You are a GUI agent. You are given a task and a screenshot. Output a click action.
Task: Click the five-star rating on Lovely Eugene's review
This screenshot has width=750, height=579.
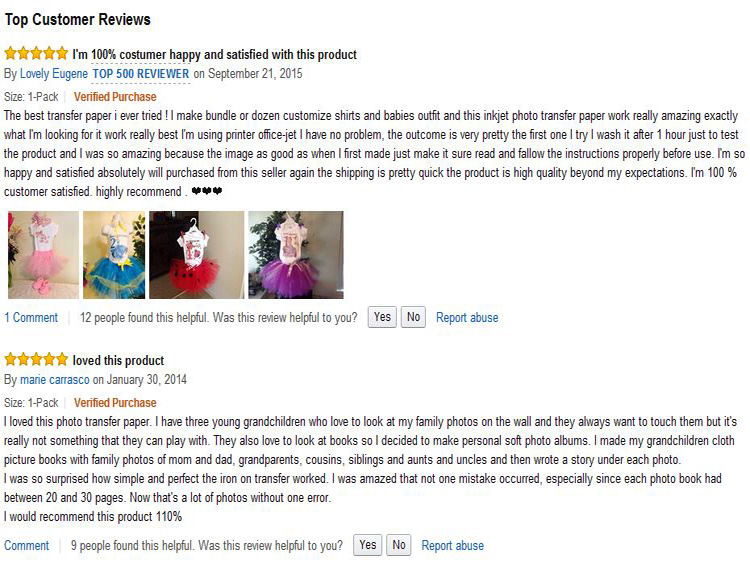[x=36, y=54]
